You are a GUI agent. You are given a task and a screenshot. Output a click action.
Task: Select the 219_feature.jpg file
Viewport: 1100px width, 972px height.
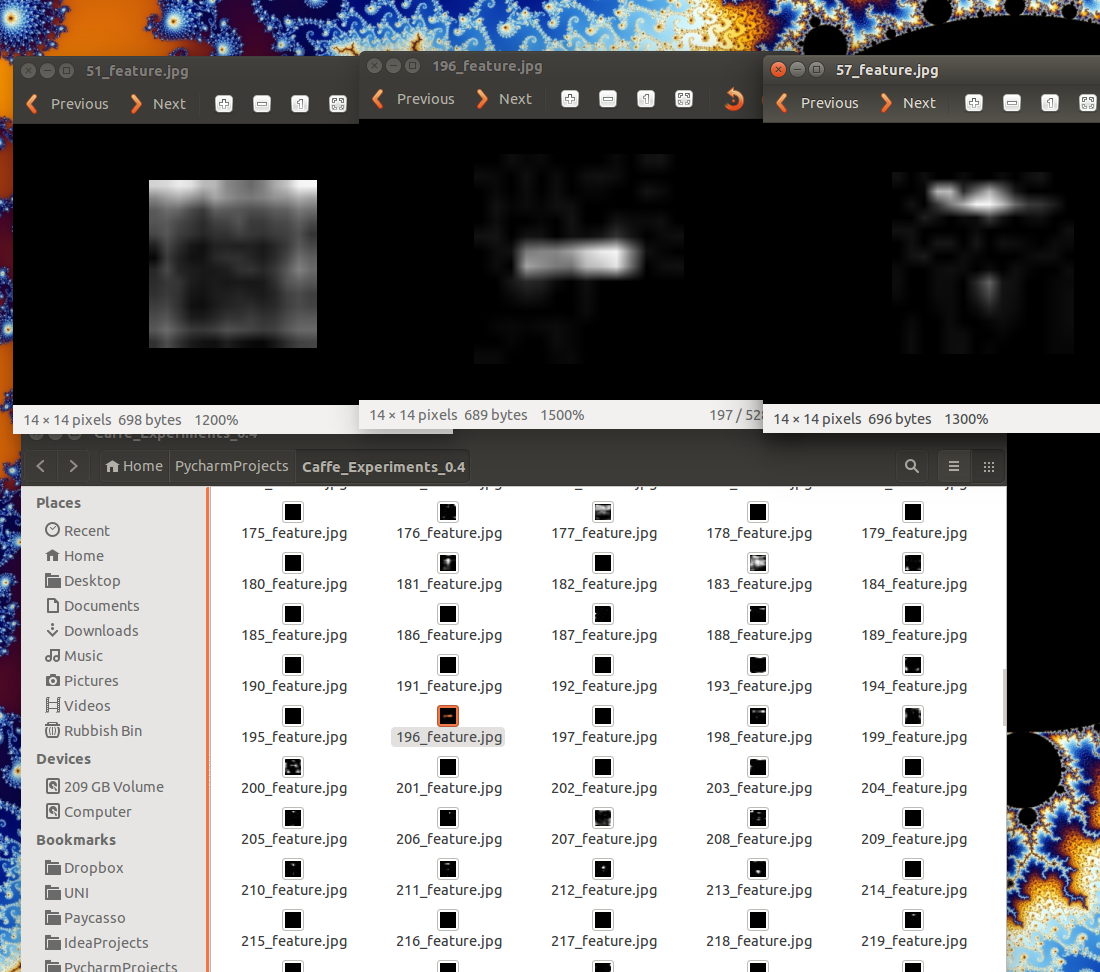913,930
